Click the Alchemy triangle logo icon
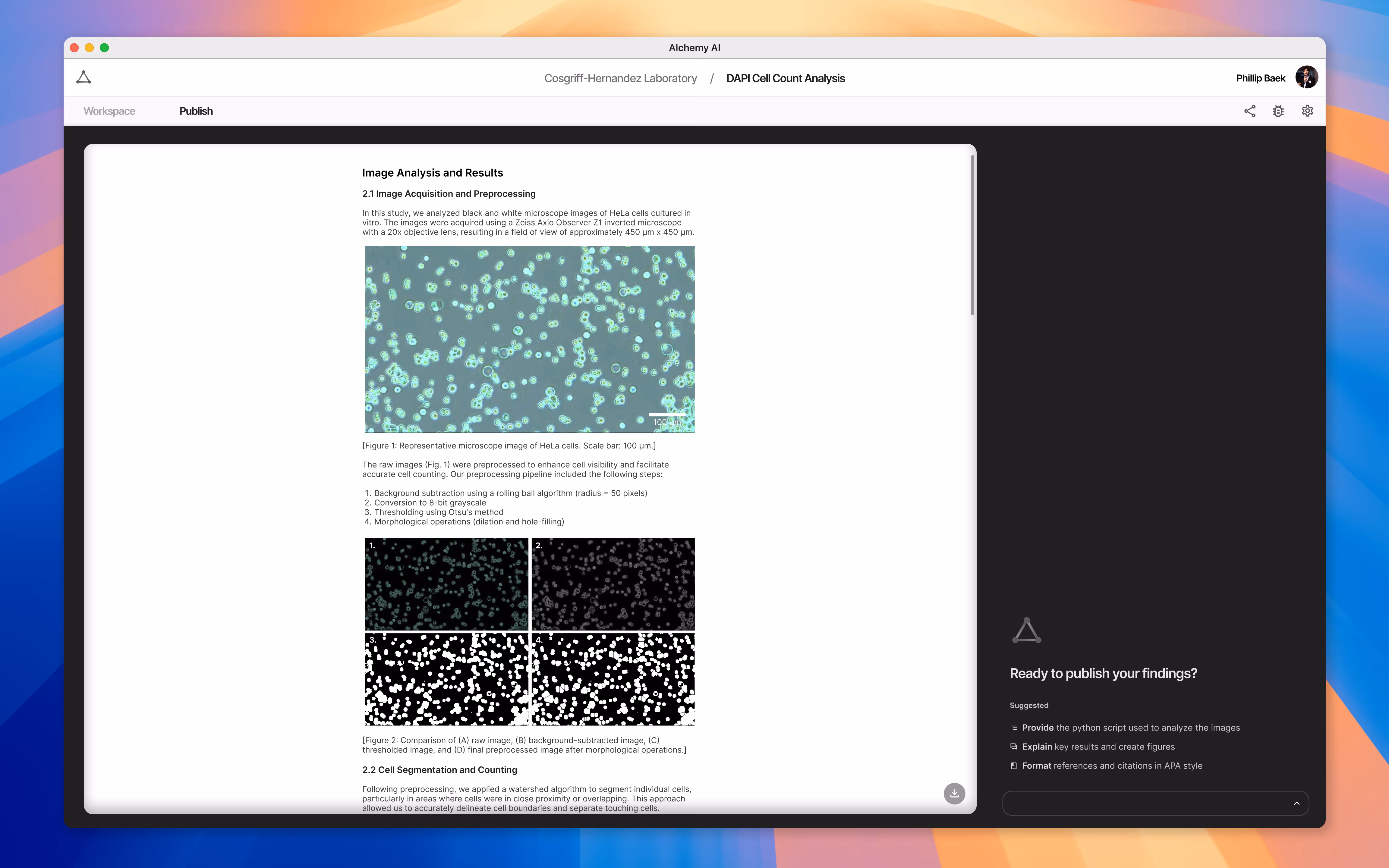 click(84, 77)
